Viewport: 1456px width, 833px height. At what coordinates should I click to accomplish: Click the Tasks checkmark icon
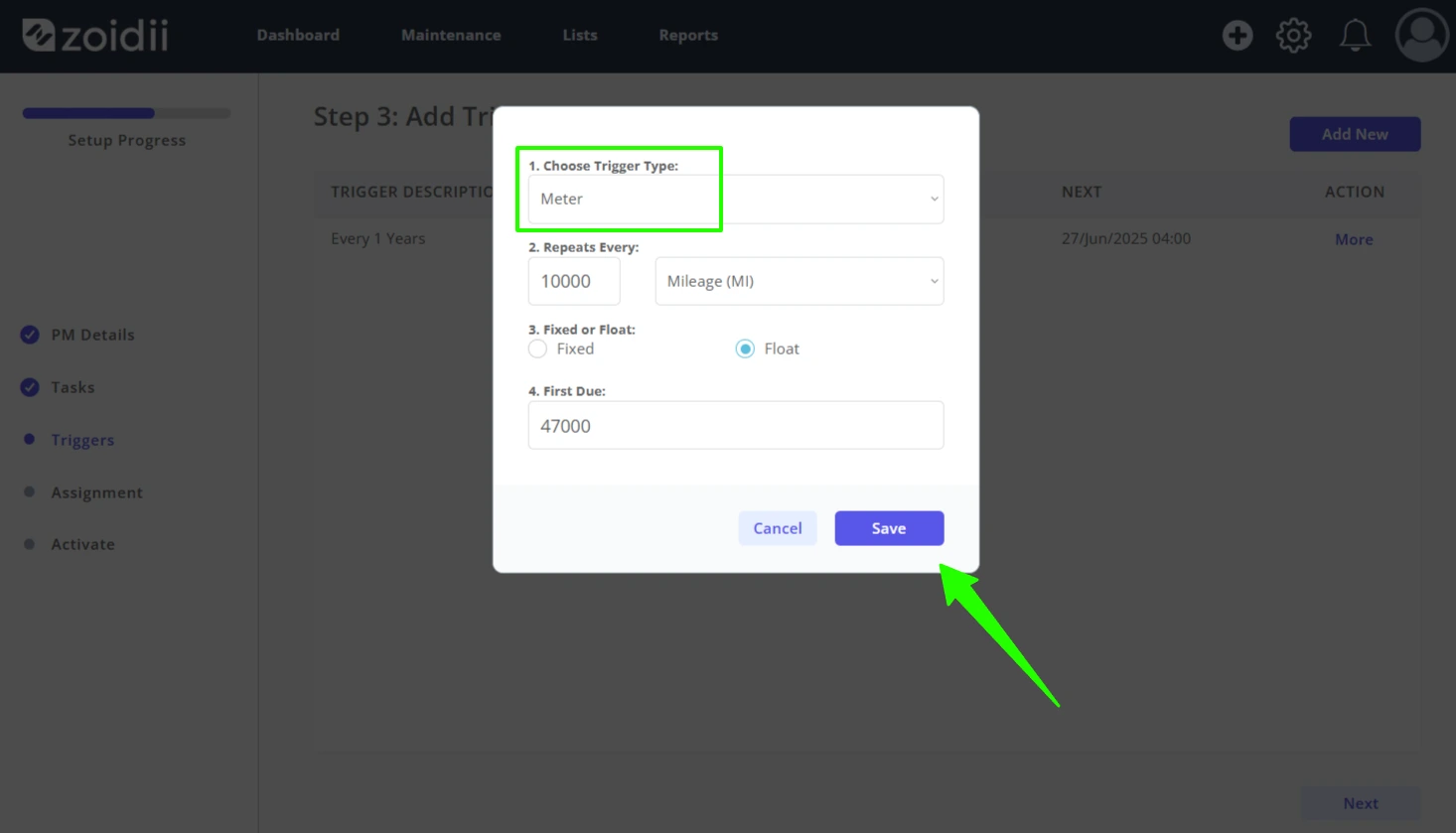(30, 387)
